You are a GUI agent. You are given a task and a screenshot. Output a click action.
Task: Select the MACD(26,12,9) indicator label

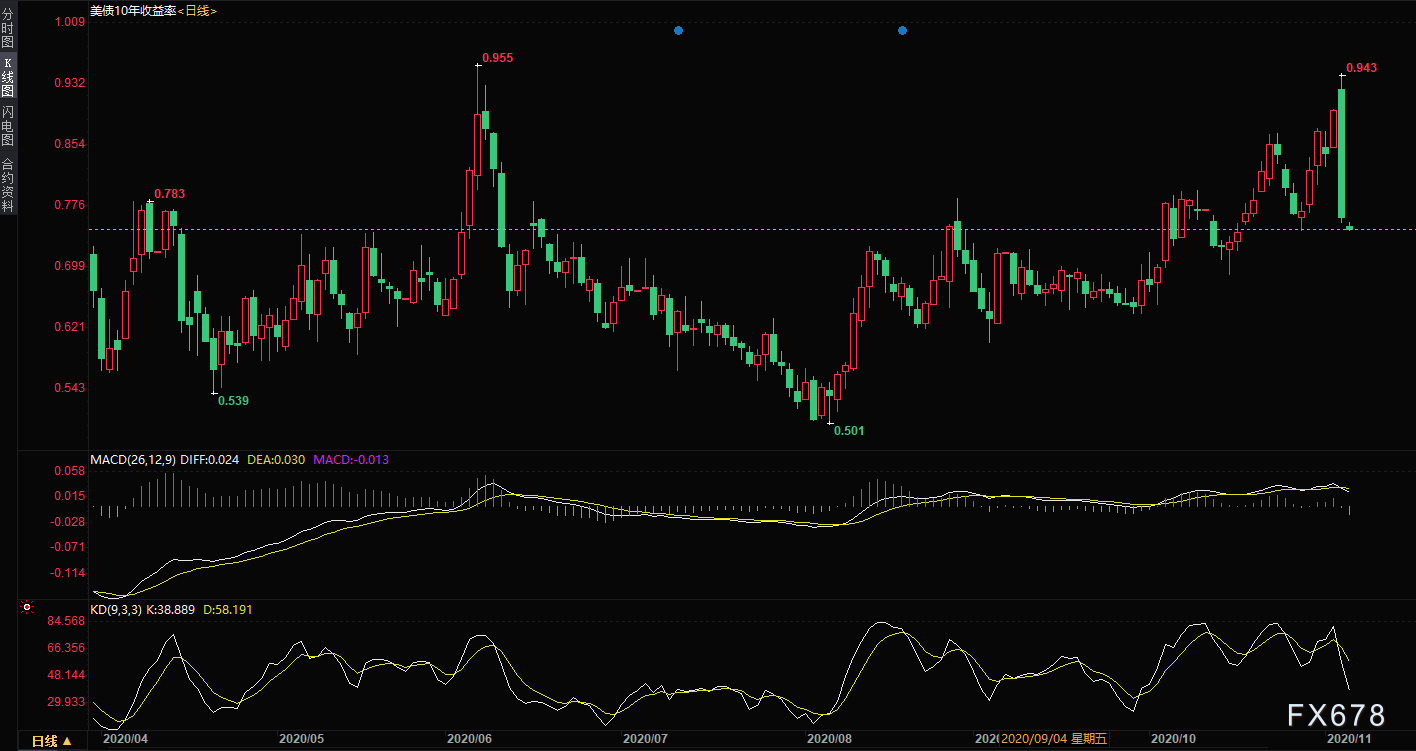133,460
